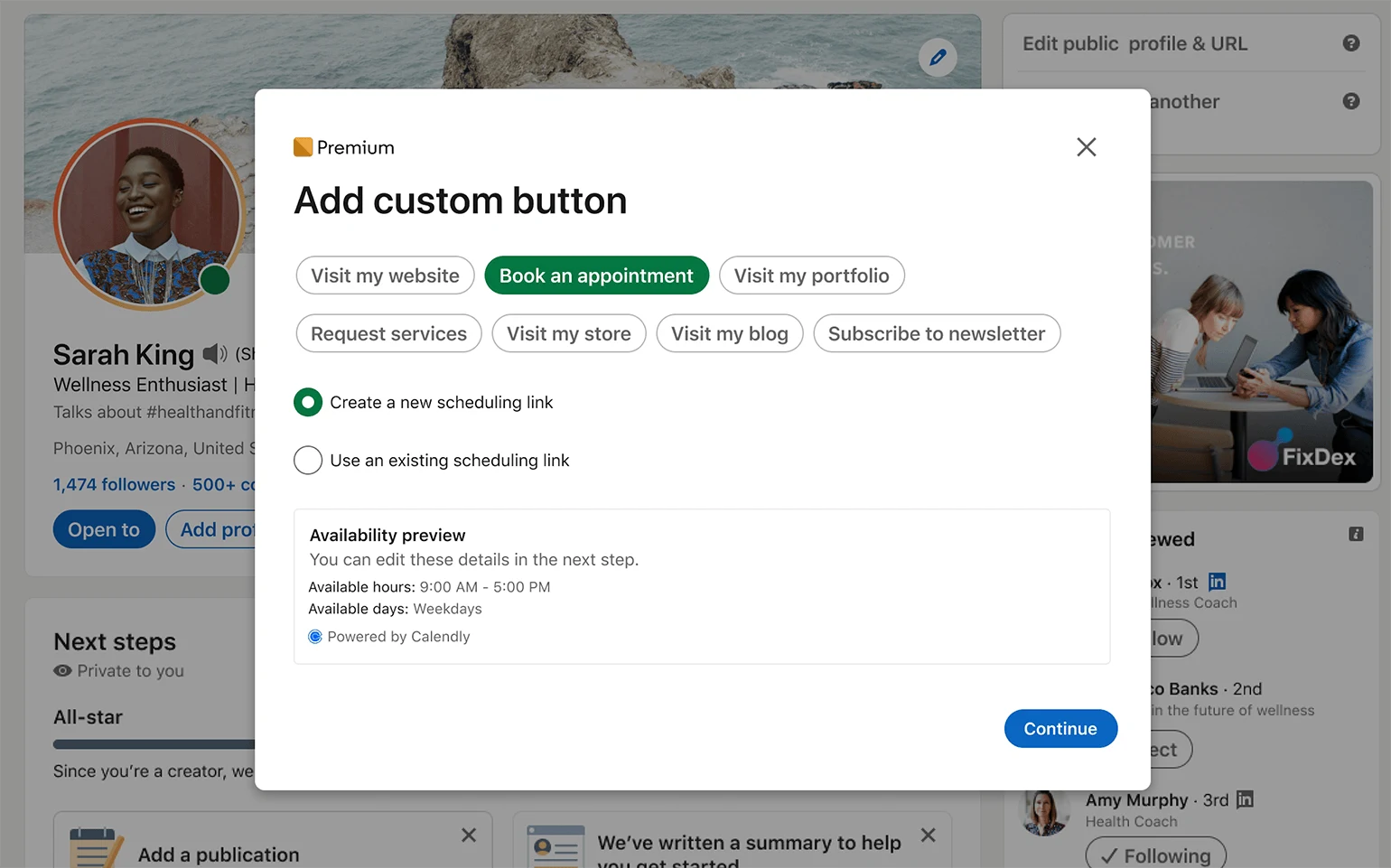Choose the Request services option
This screenshot has height=868, width=1391.
[x=388, y=333]
